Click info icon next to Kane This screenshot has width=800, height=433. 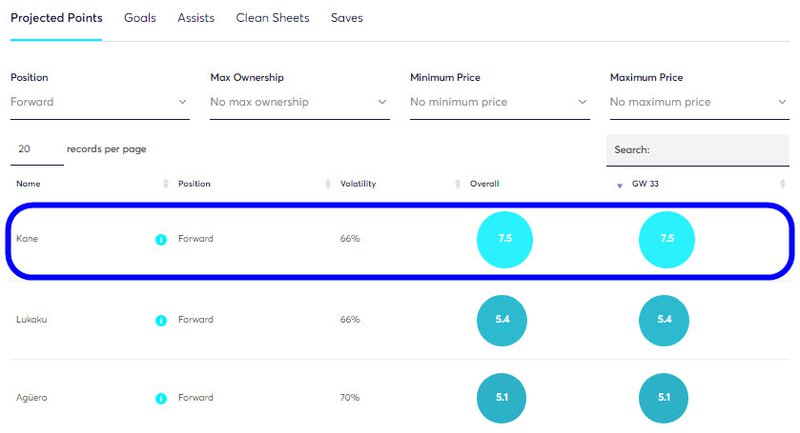click(x=160, y=240)
